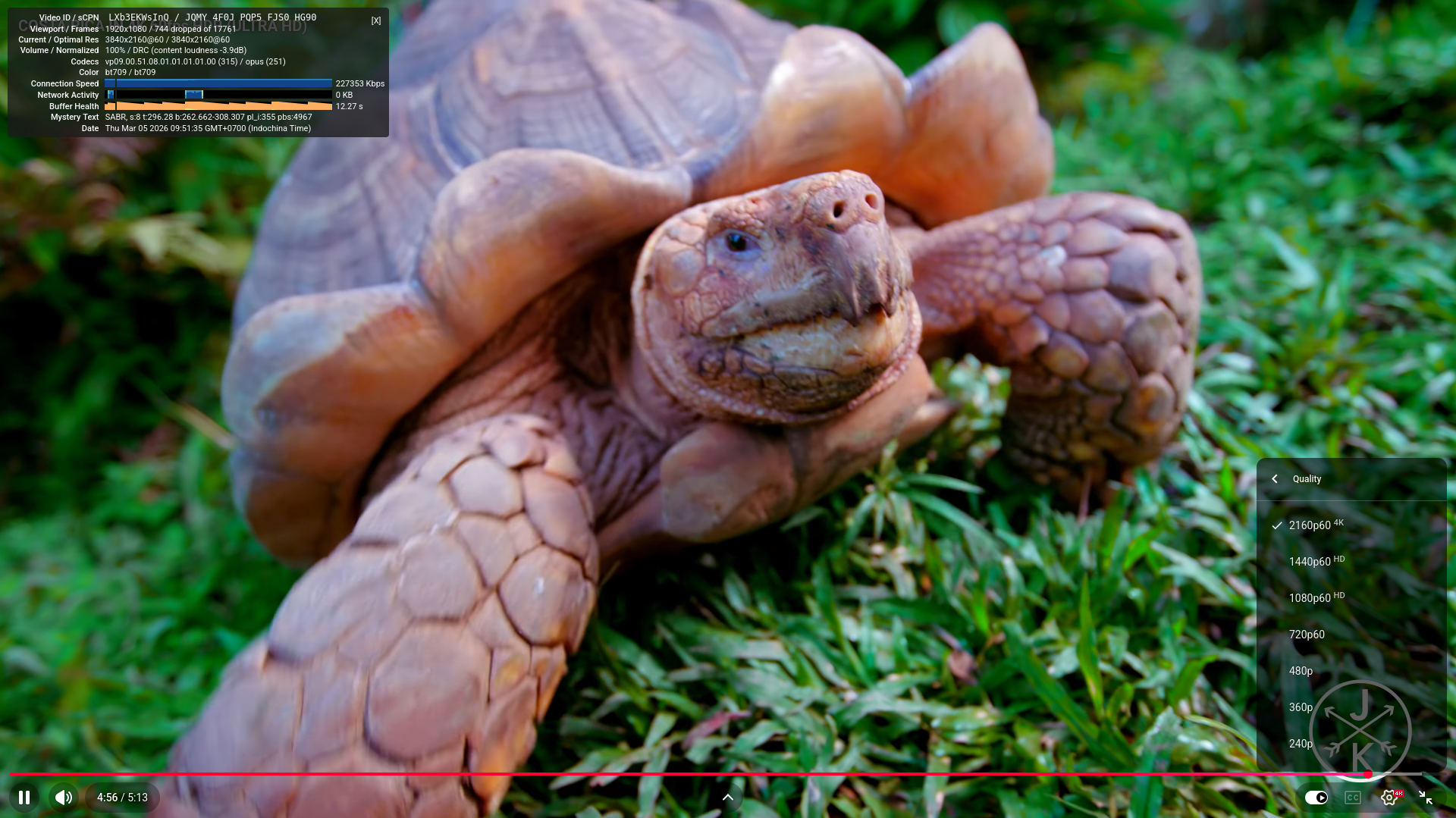The height and width of the screenshot is (818, 1456).
Task: Open the settings gear menu
Action: (1389, 798)
